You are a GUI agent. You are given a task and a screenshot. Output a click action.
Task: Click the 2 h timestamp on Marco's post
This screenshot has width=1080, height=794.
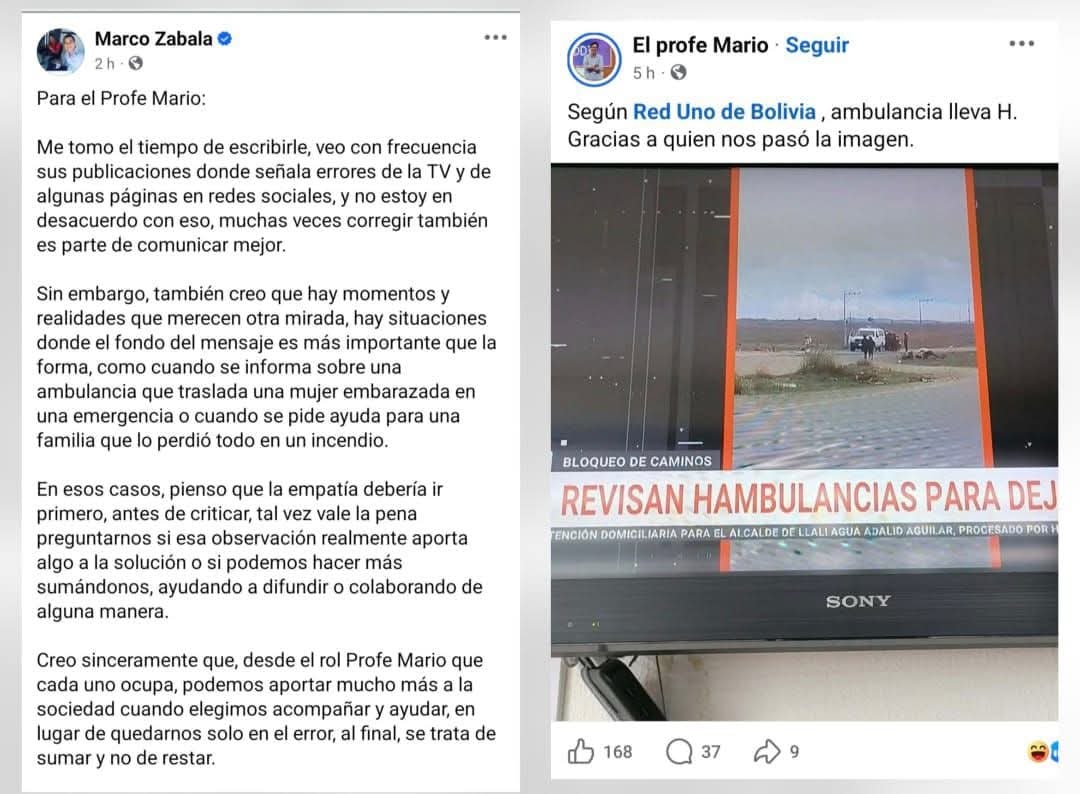[x=104, y=63]
